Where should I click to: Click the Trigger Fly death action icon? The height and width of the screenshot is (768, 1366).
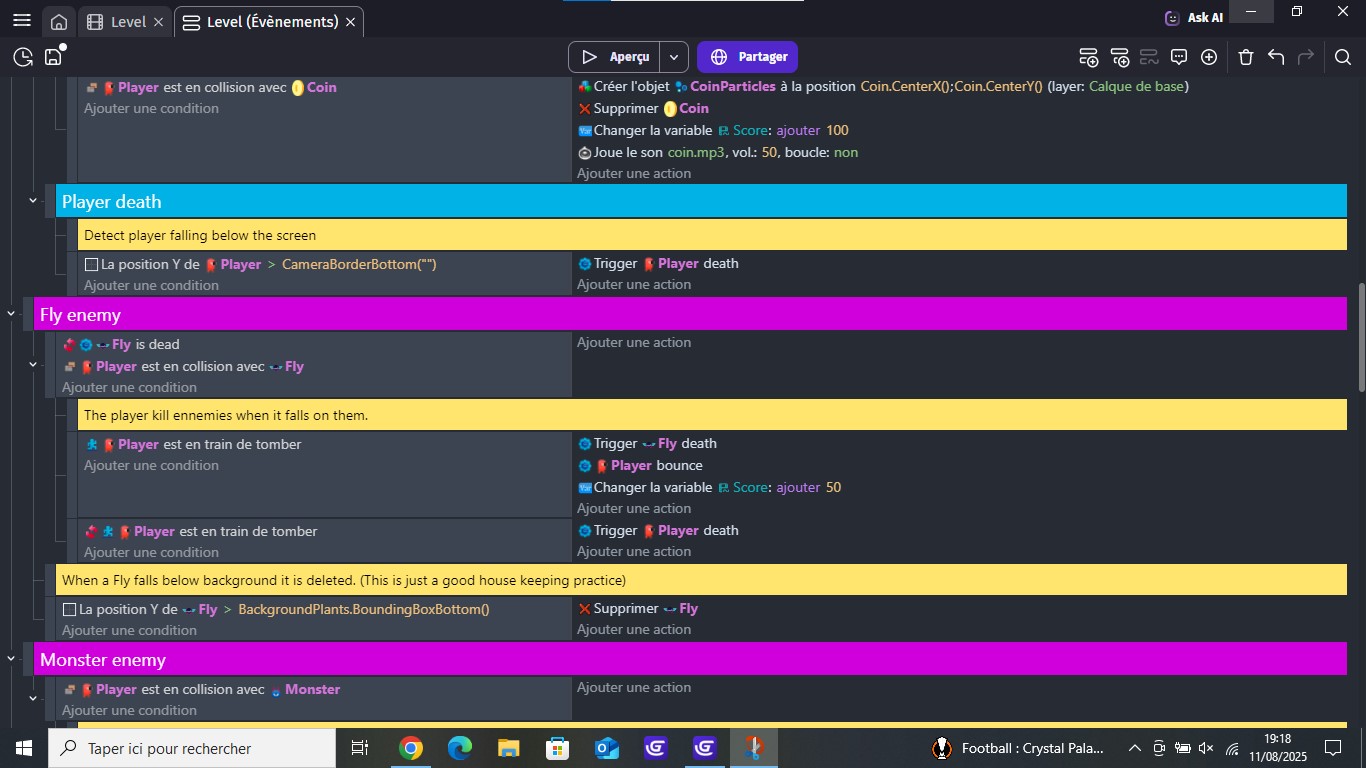pos(585,443)
